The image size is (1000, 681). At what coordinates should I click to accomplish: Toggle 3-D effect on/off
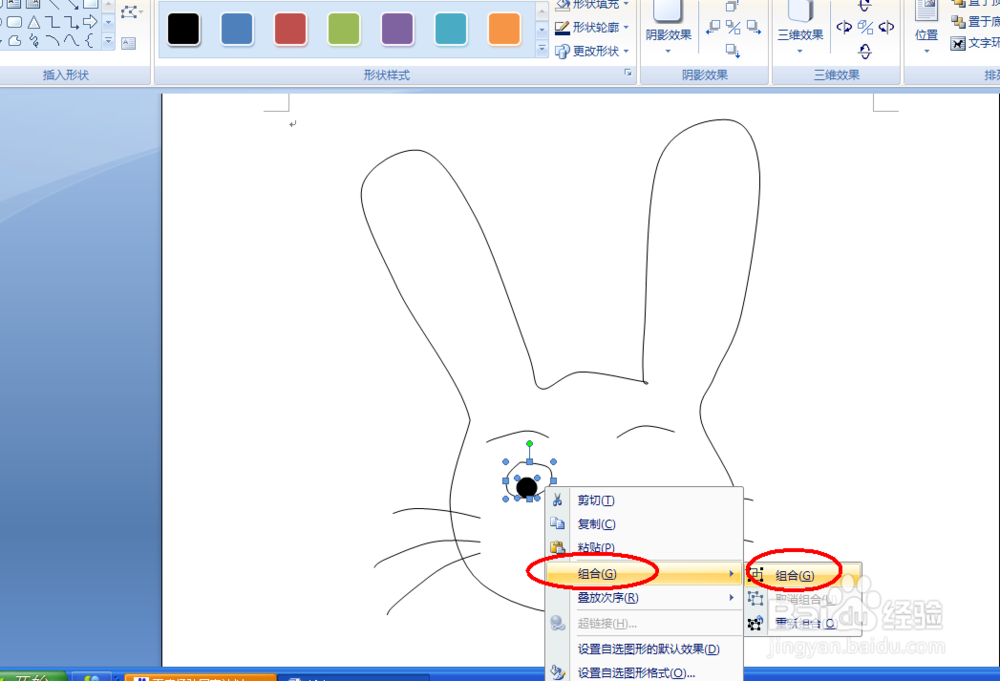(865, 27)
